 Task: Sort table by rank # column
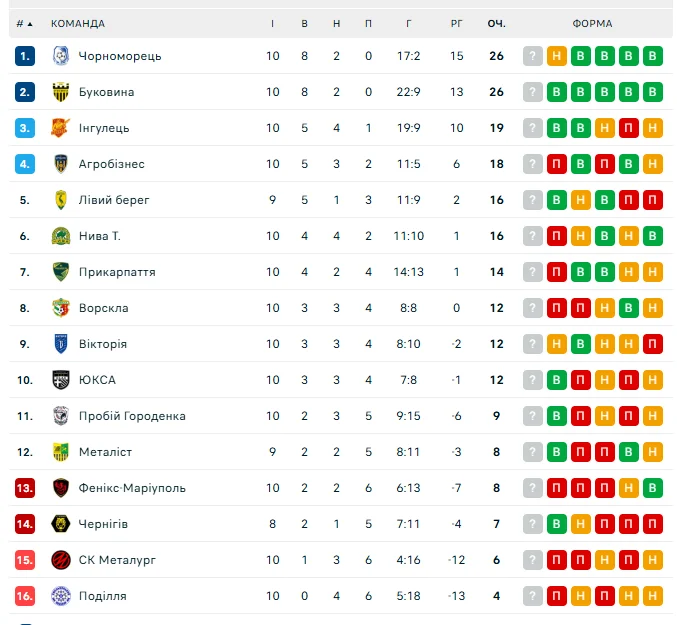click(24, 23)
